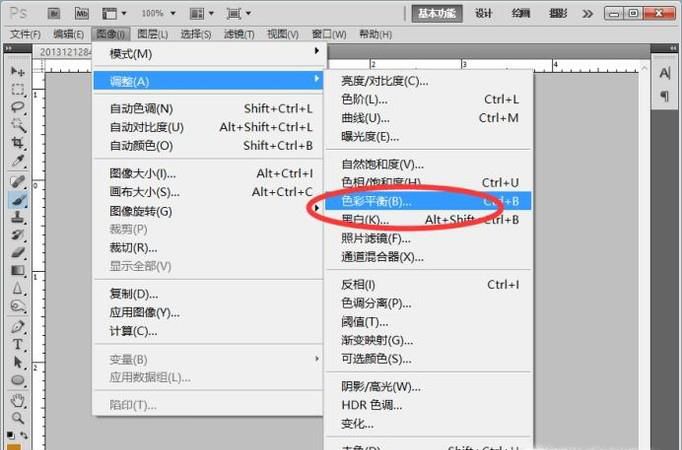This screenshot has height=450, width=682.
Task: Choose 色彩平衡(B)... from adjustments
Action: (x=428, y=201)
